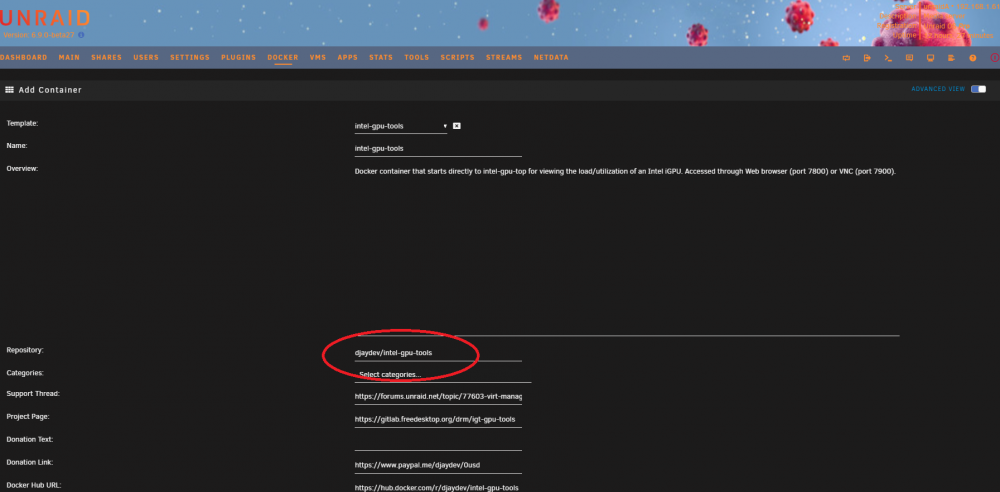1000x492 pixels.
Task: Click the empty Donation Text field
Action: 438,443
